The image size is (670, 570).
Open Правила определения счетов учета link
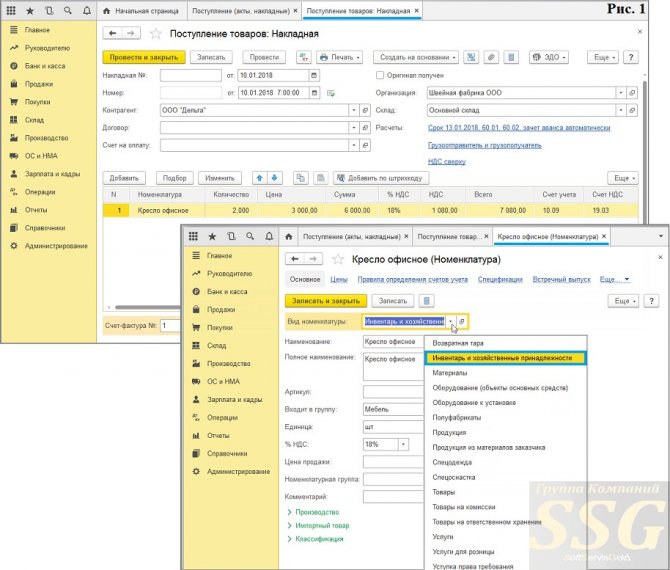pos(412,279)
